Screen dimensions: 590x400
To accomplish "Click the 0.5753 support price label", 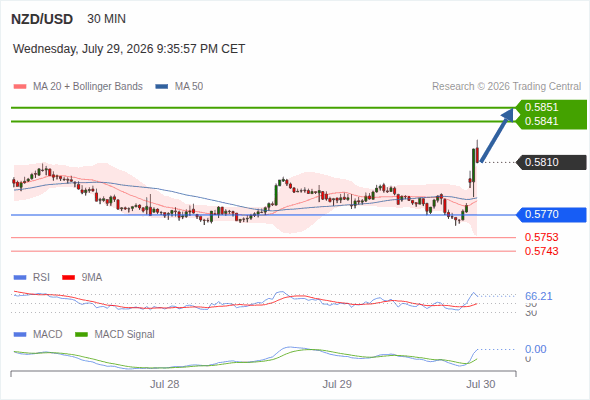I will [x=541, y=237].
